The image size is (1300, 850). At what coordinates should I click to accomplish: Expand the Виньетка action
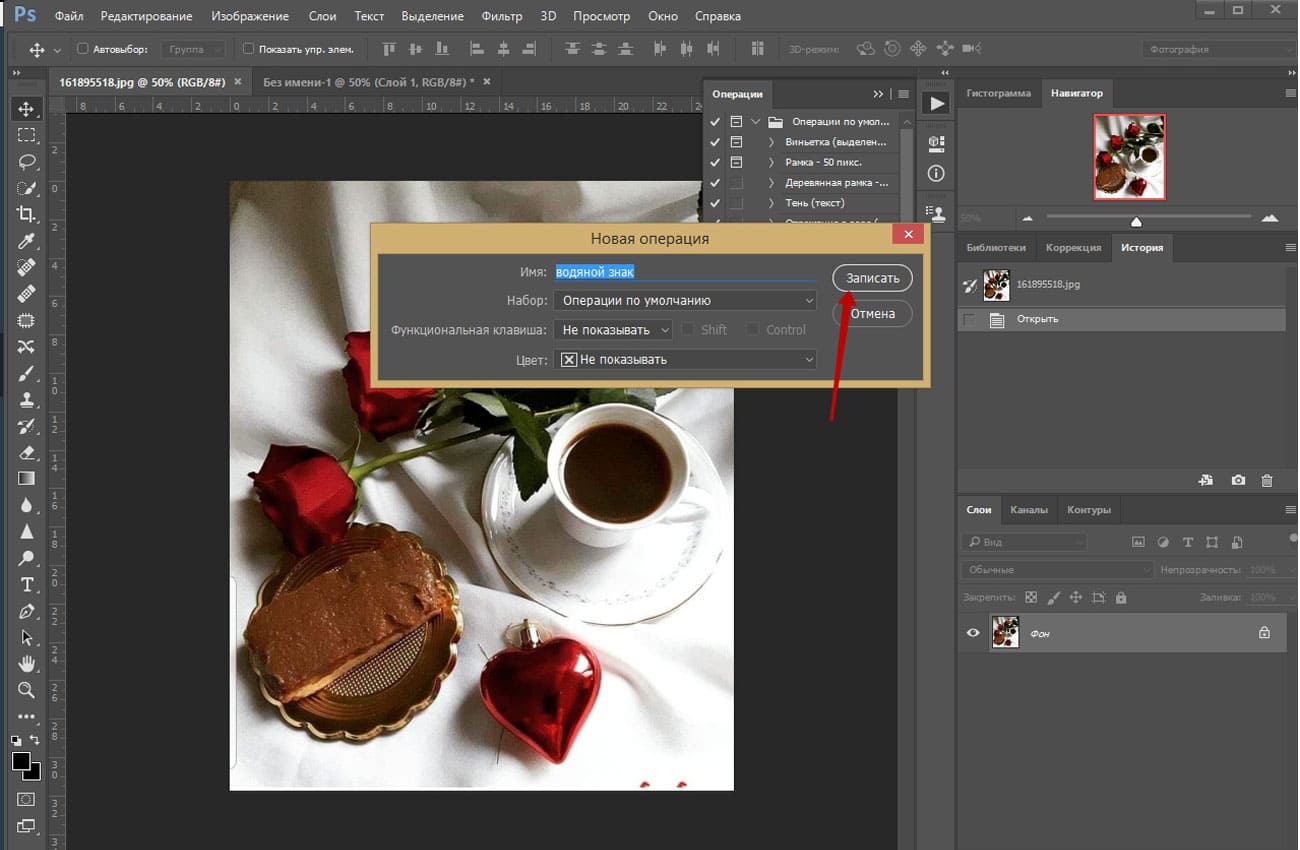tap(772, 142)
